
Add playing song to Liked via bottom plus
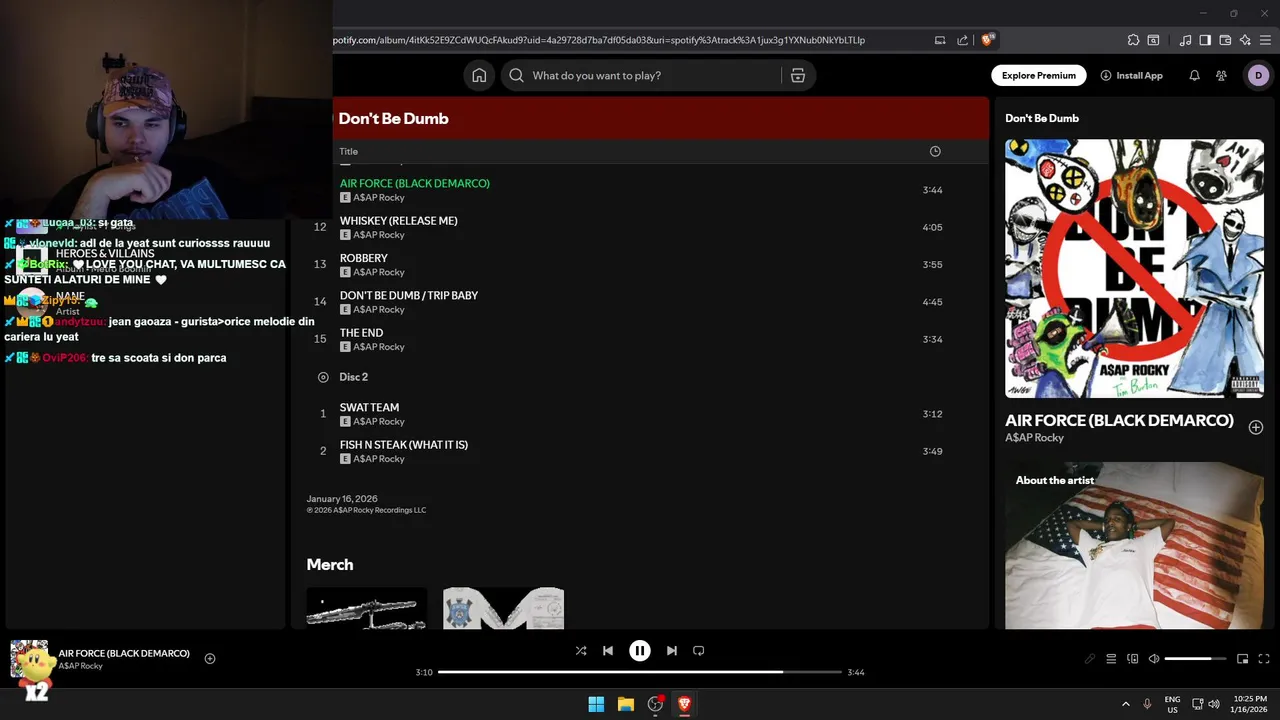[x=210, y=659]
